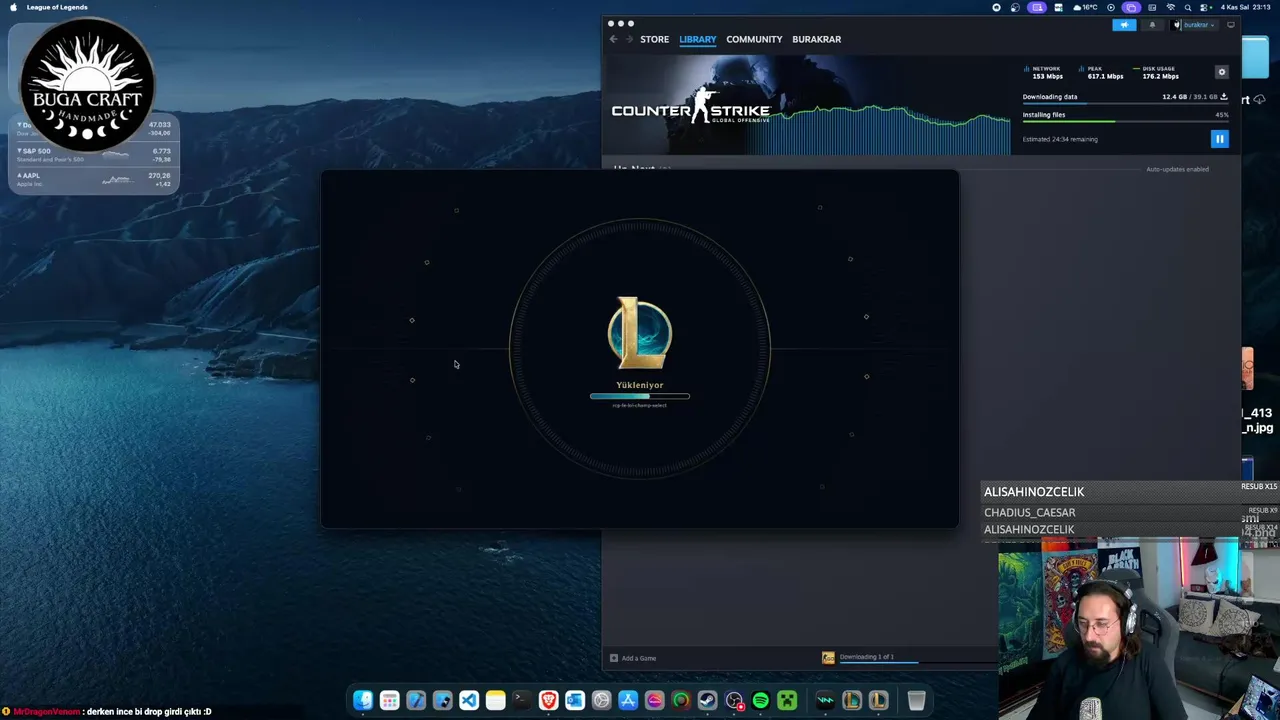Open System Preferences from the dock
1280x720 pixels.
tap(601, 700)
